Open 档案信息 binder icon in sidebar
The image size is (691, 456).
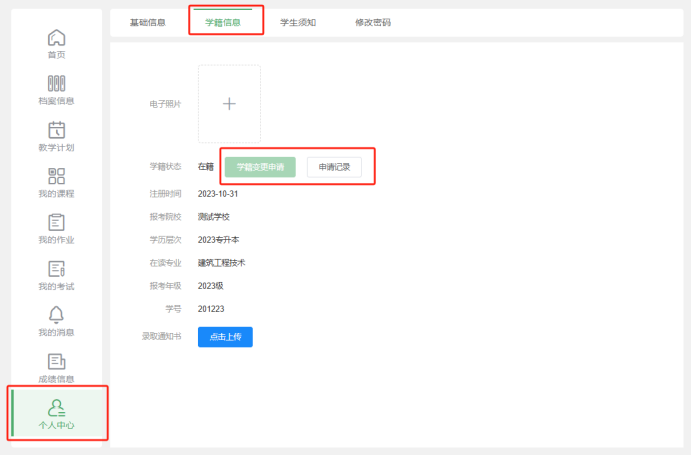(56, 83)
